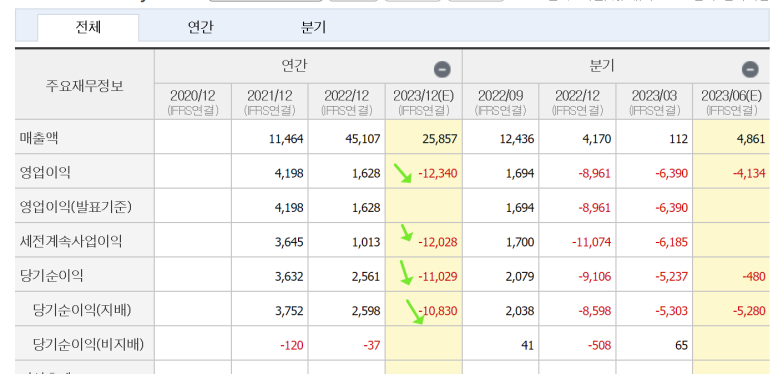Click 당기순이익(비지배) value -37
773x374 pixels.
coord(371,346)
